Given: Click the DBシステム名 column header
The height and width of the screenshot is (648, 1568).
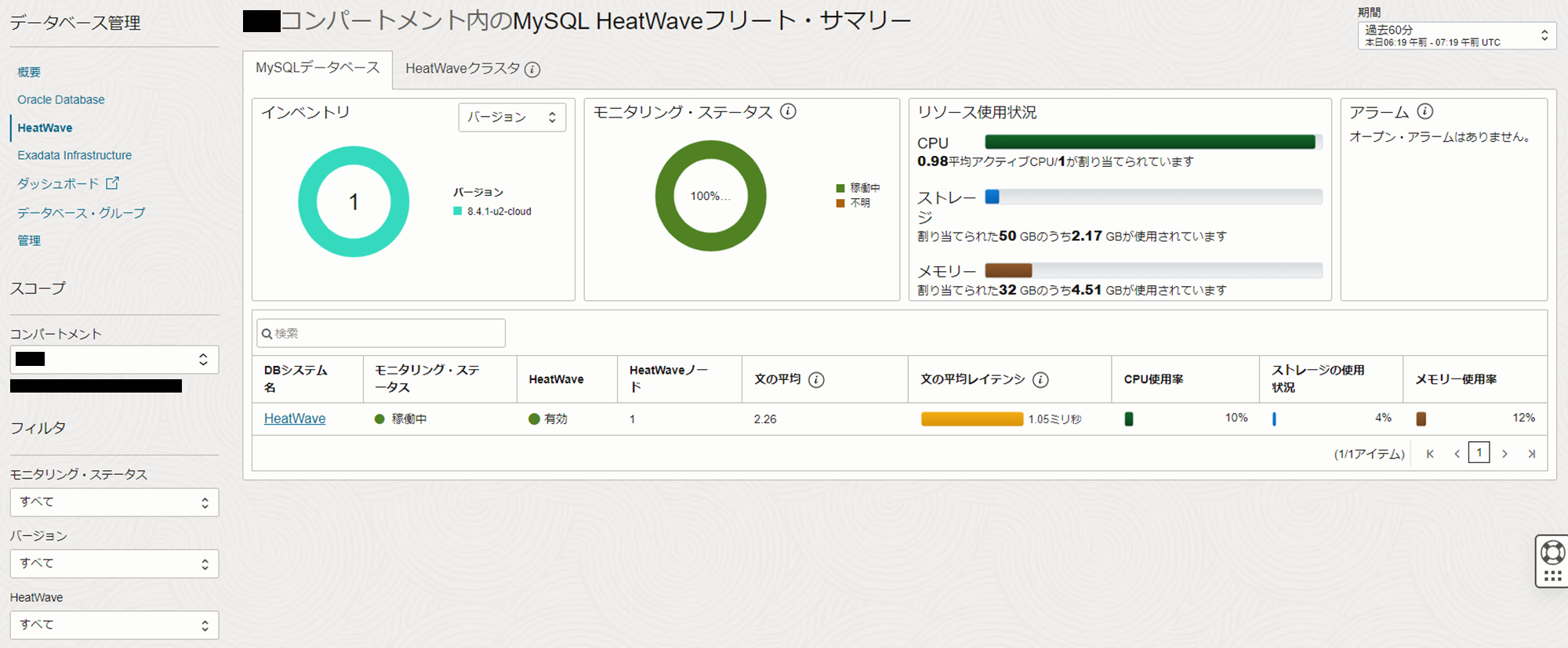Looking at the screenshot, I should coord(307,379).
